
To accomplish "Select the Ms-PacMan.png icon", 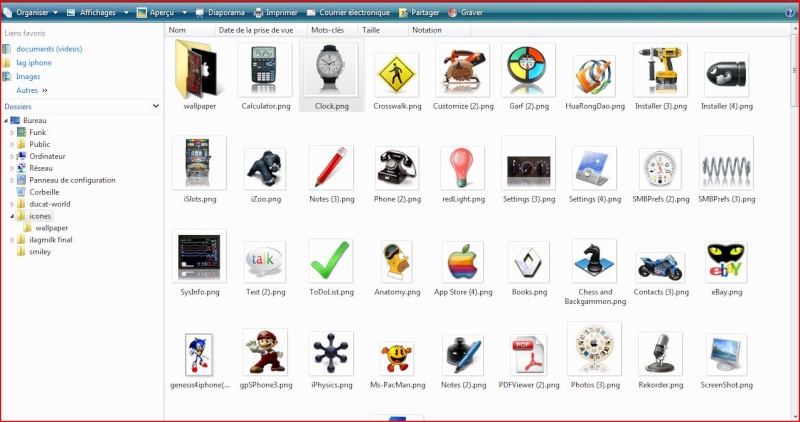I will coord(397,358).
